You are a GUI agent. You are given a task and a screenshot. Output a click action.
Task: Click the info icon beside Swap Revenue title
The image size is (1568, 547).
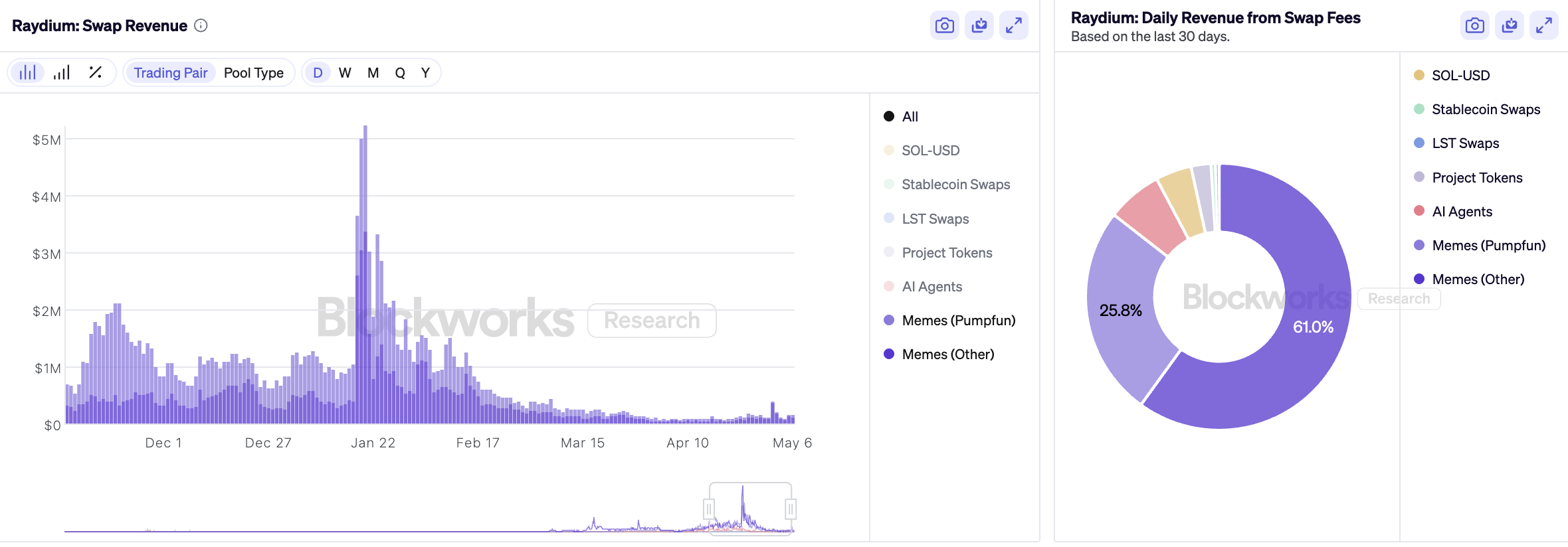[201, 26]
